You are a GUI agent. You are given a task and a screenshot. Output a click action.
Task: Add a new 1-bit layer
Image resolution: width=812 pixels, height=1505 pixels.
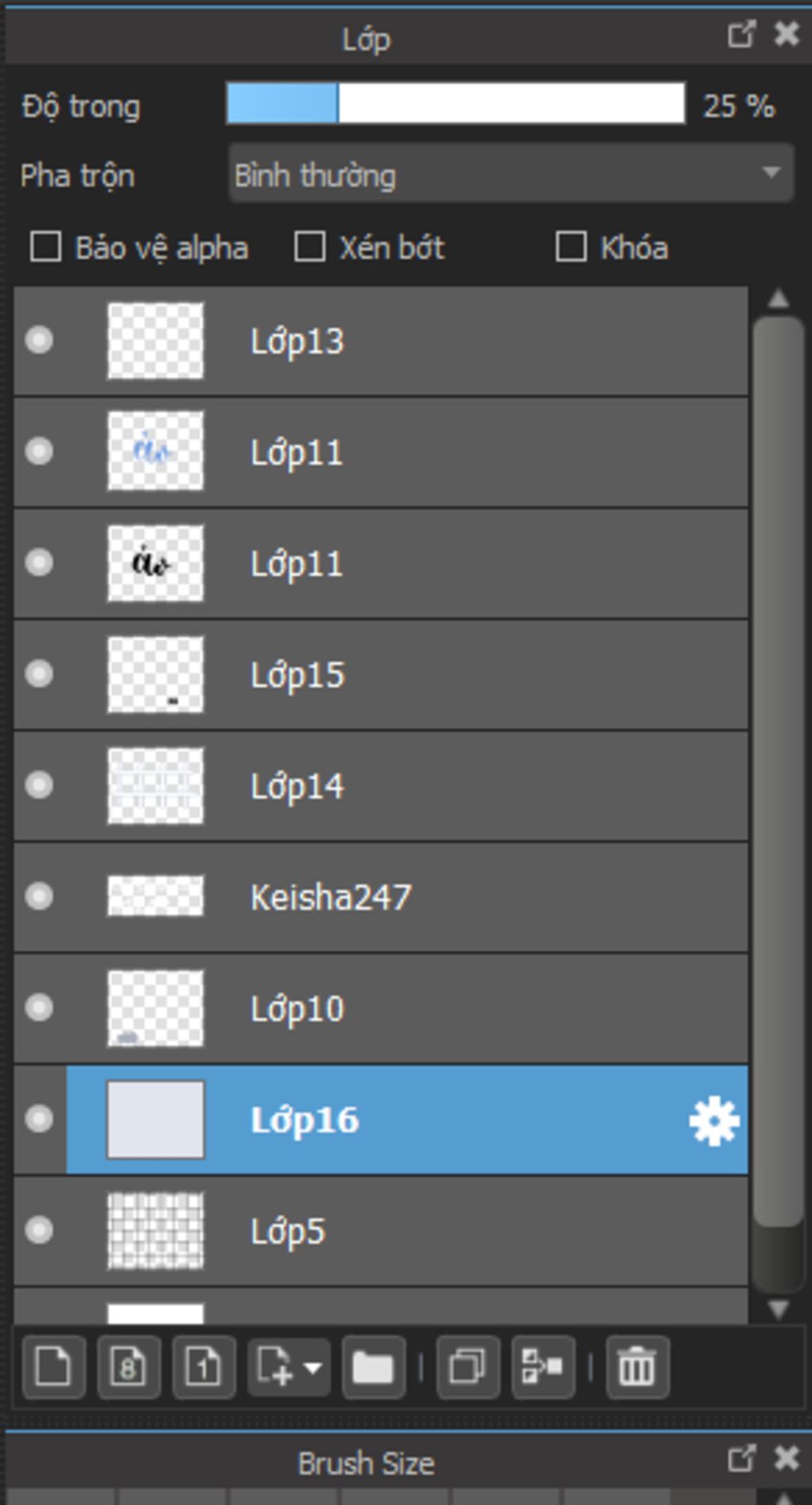(203, 1367)
